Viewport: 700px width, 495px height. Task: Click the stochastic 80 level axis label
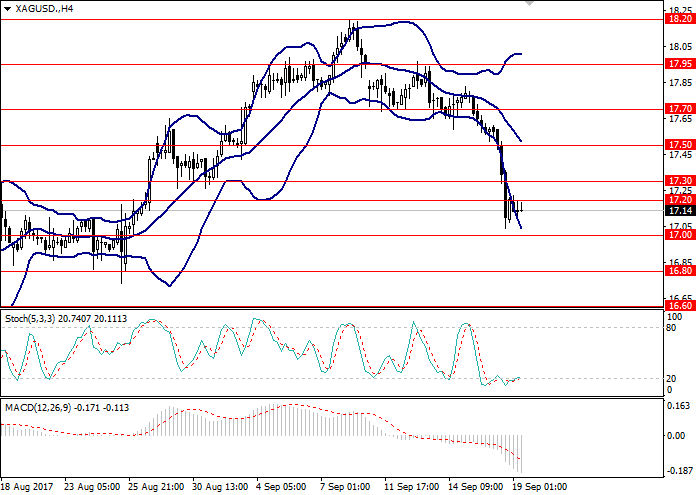tap(671, 328)
